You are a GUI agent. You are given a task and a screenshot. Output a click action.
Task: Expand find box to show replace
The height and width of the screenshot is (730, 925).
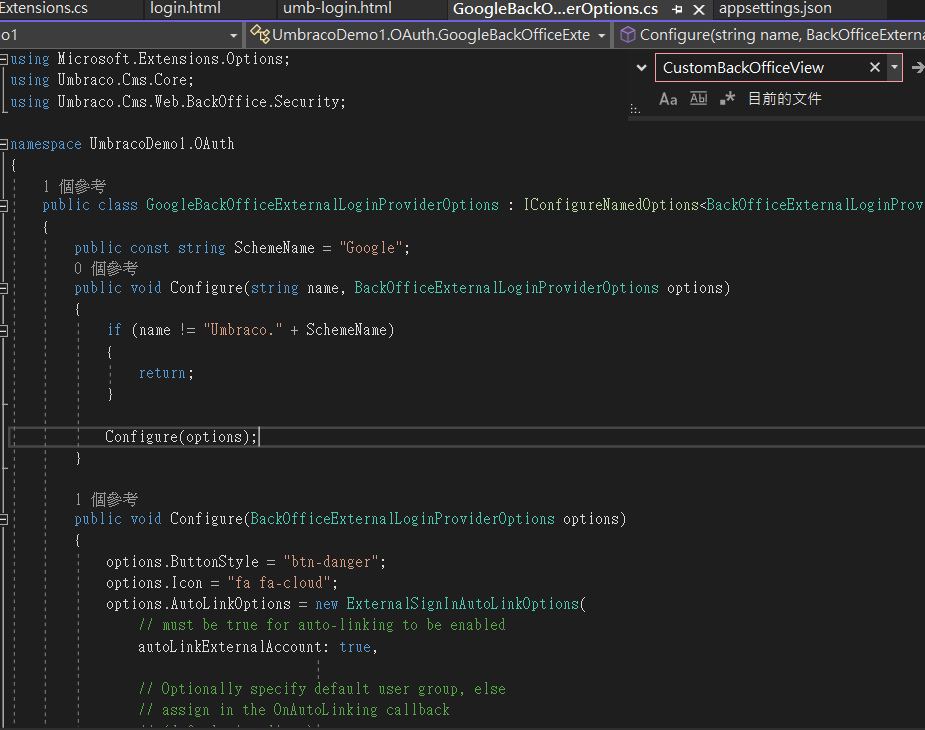pyautogui.click(x=641, y=68)
